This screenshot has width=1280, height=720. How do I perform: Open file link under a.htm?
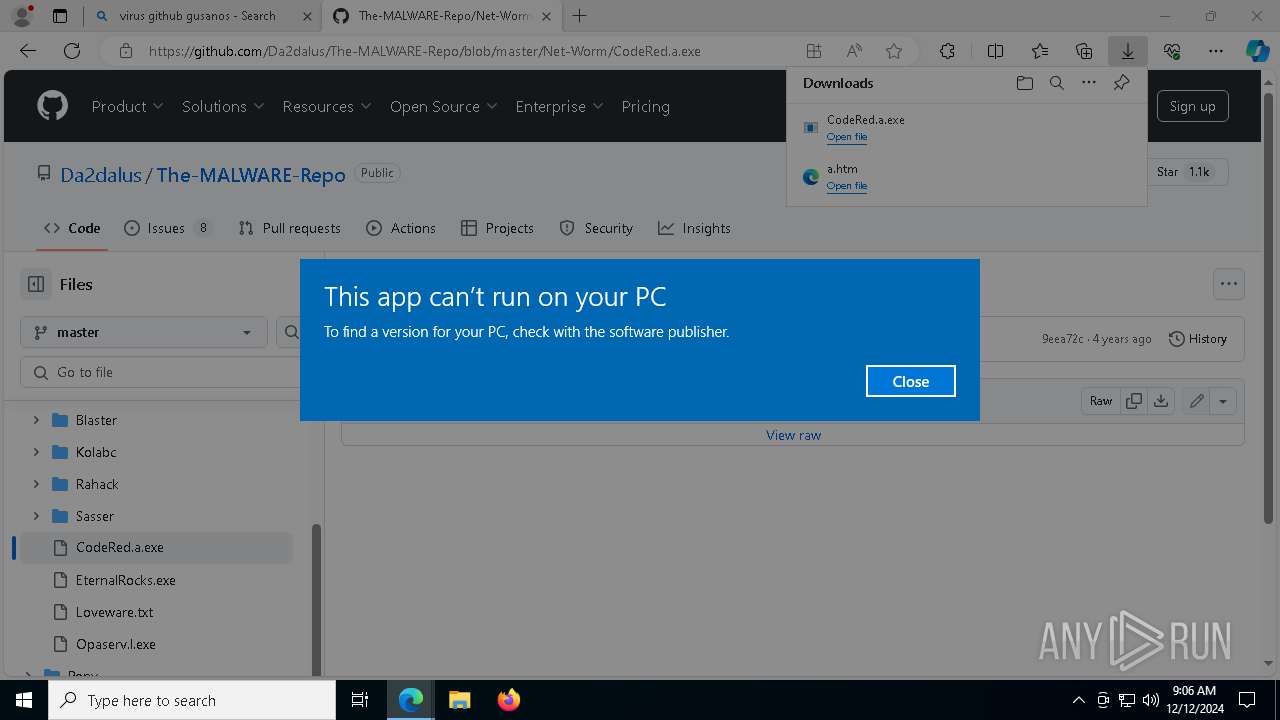[847, 186]
